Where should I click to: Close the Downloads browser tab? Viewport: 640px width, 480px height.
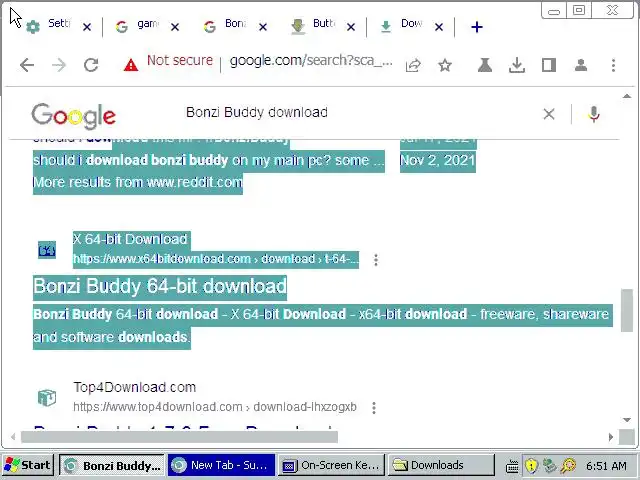pyautogui.click(x=439, y=27)
